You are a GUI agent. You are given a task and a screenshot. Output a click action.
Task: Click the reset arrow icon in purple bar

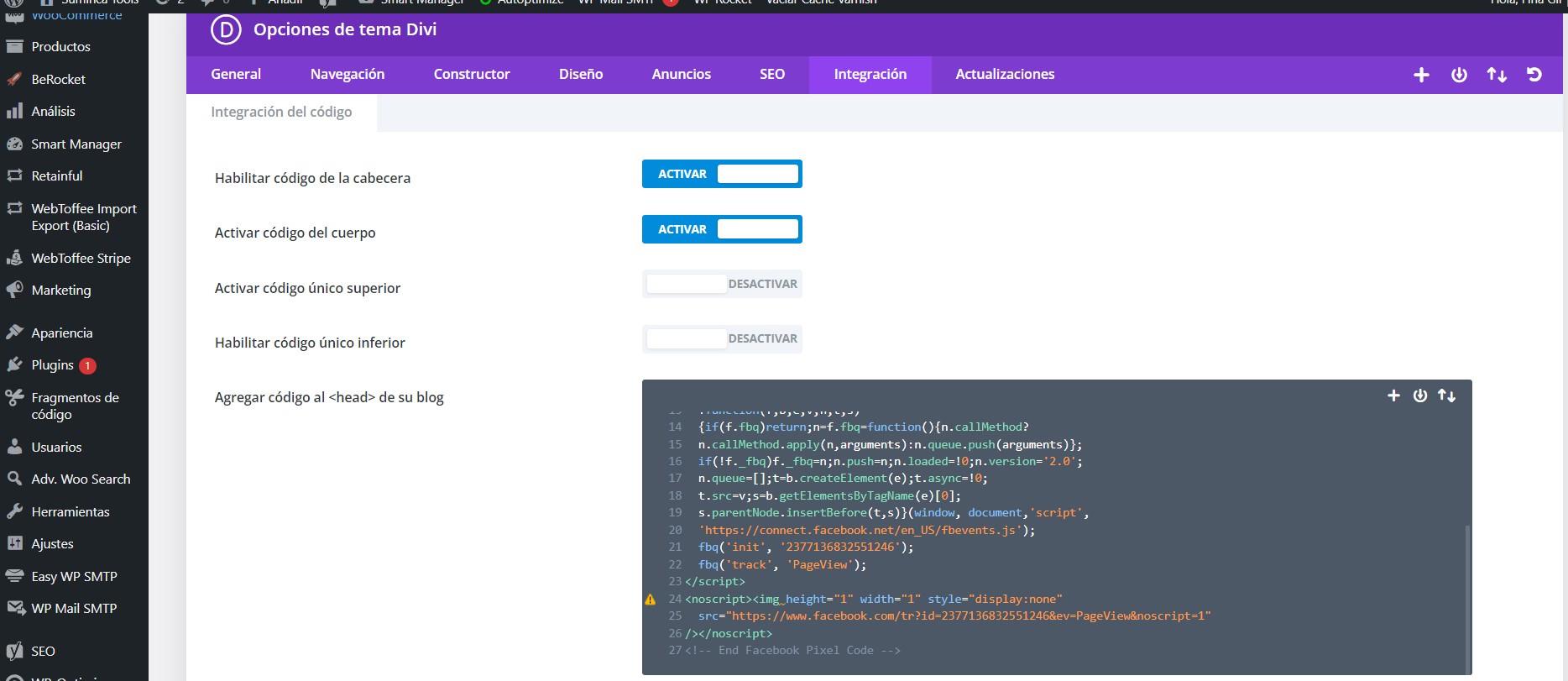tap(1534, 75)
